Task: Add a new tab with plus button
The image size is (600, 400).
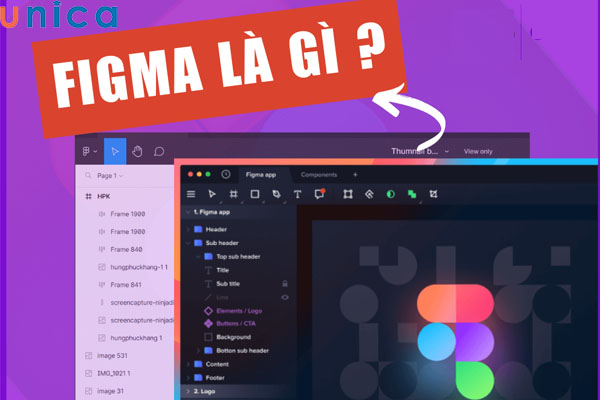Action: coord(355,175)
